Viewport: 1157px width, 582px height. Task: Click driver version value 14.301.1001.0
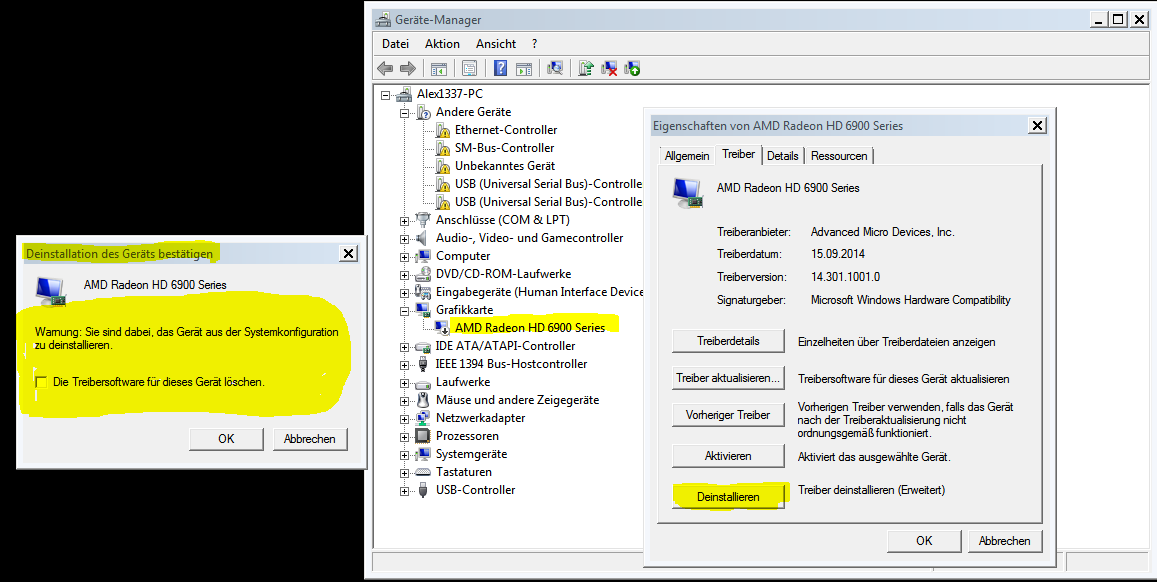point(845,277)
